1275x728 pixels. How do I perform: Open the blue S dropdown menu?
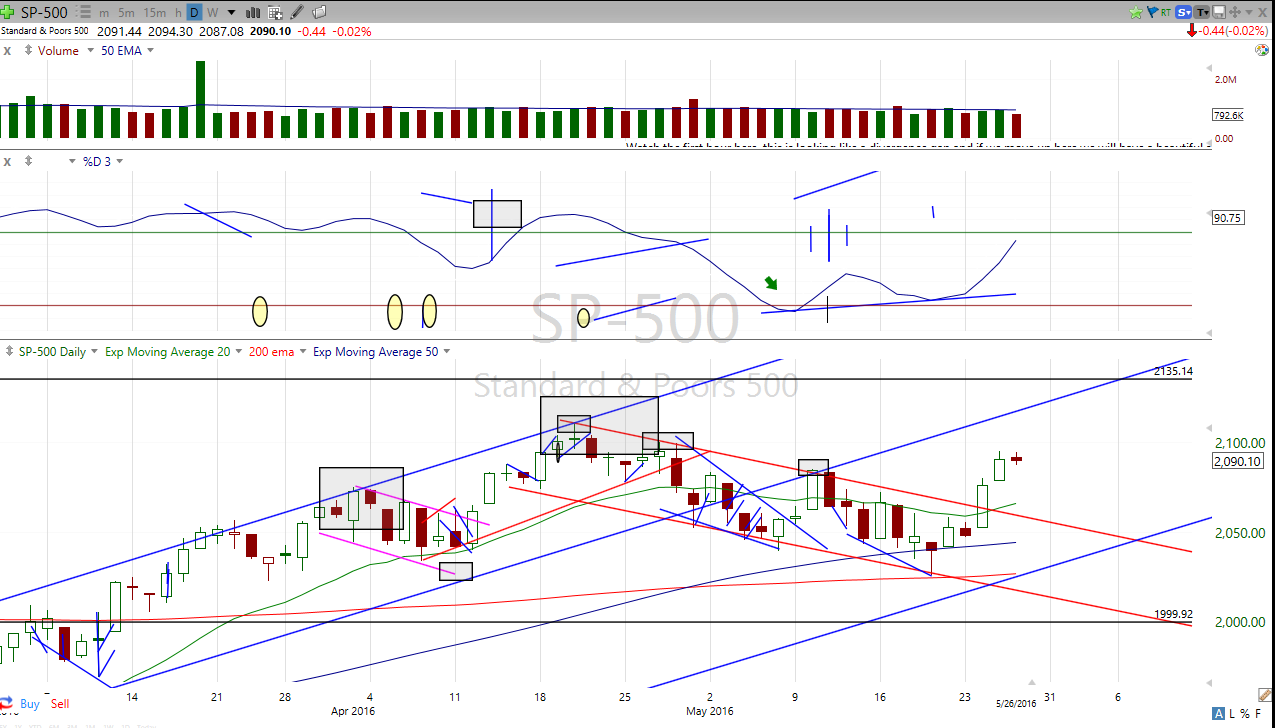[1184, 13]
